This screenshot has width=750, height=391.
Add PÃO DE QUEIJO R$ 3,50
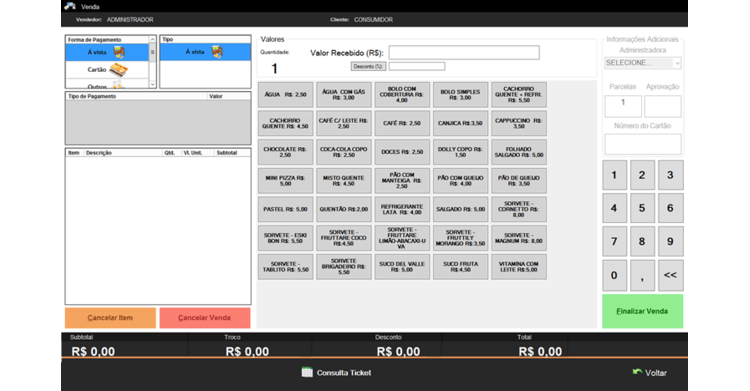coord(518,181)
